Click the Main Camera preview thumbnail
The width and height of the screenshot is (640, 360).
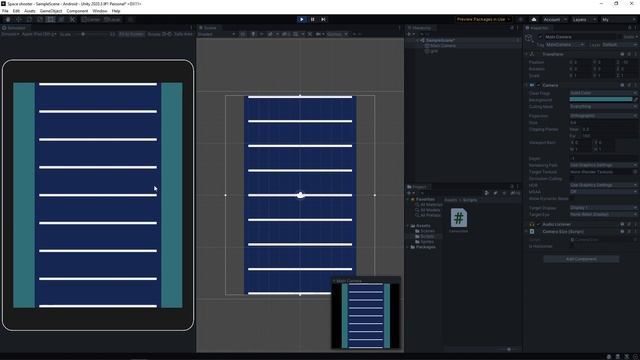pos(366,316)
